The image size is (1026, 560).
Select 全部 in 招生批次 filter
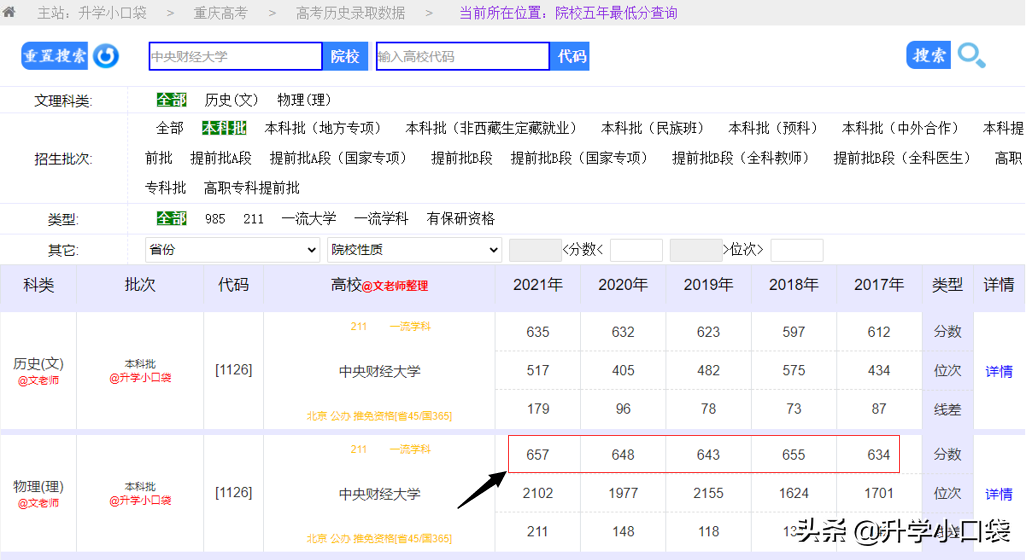click(x=169, y=128)
